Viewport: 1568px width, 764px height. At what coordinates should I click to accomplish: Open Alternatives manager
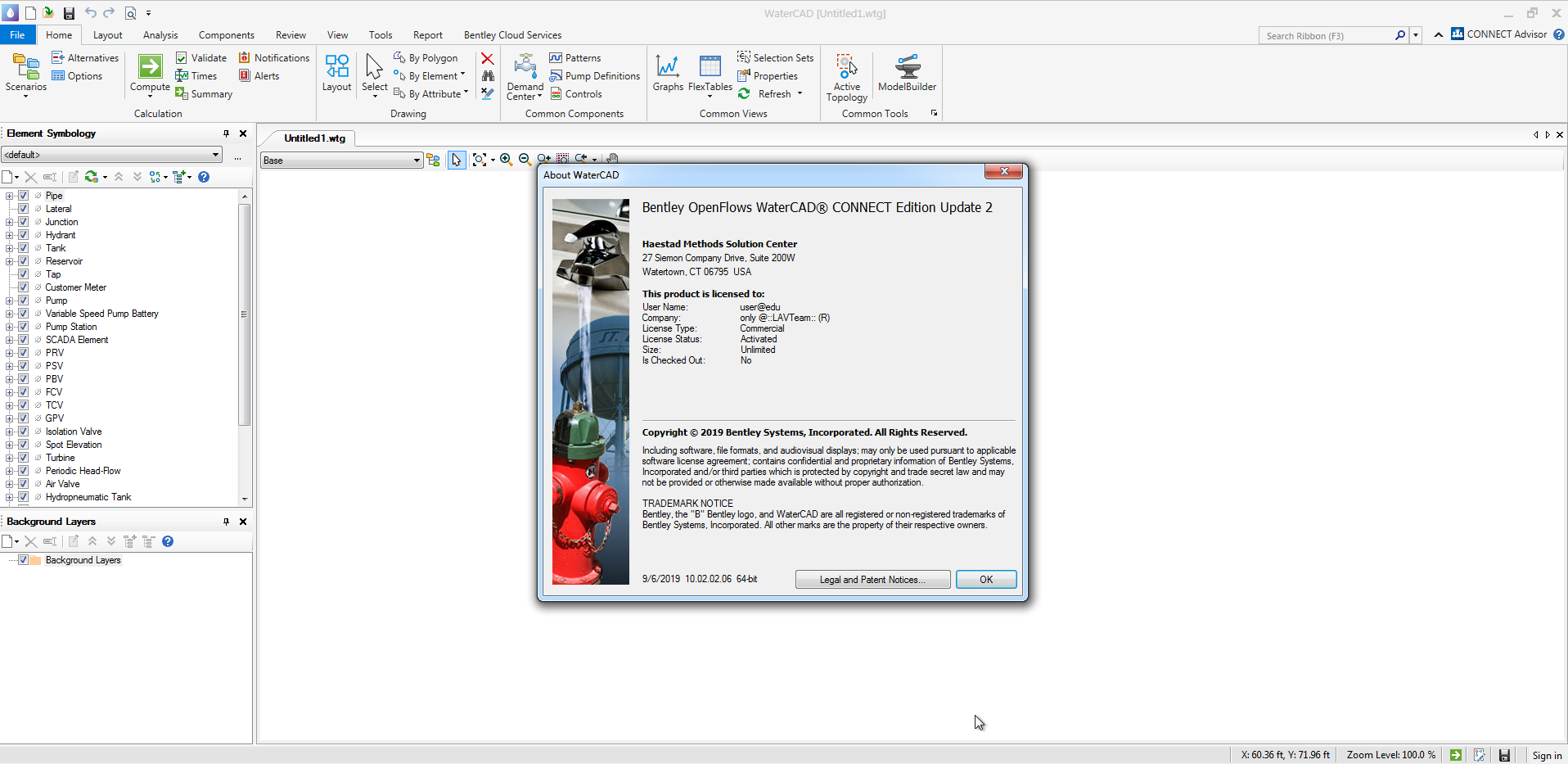(x=85, y=58)
